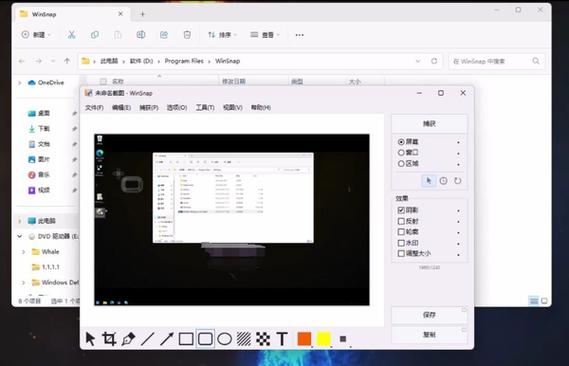Click the repeat last capture icon
569x366 pixels.
click(x=458, y=181)
